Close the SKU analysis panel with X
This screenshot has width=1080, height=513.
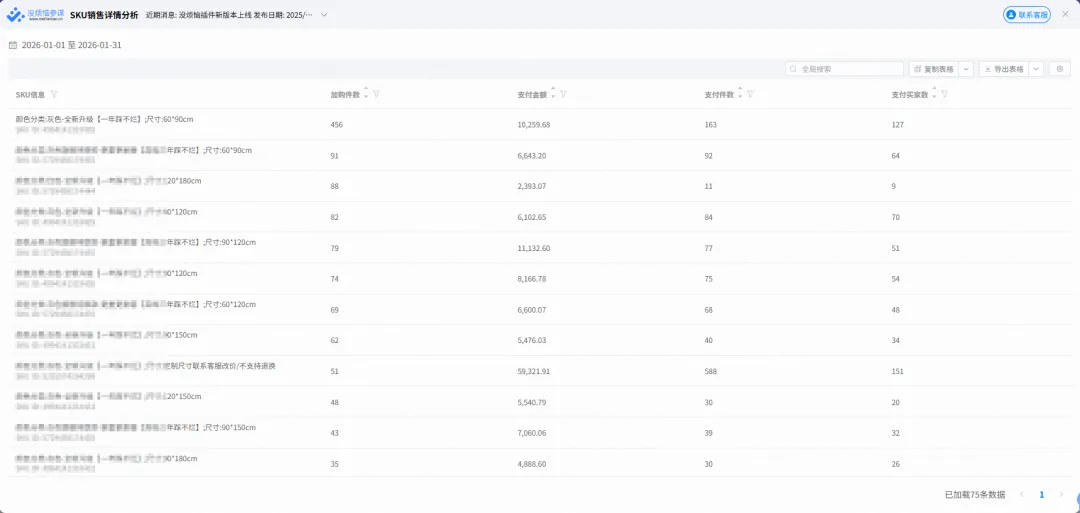pos(1065,14)
